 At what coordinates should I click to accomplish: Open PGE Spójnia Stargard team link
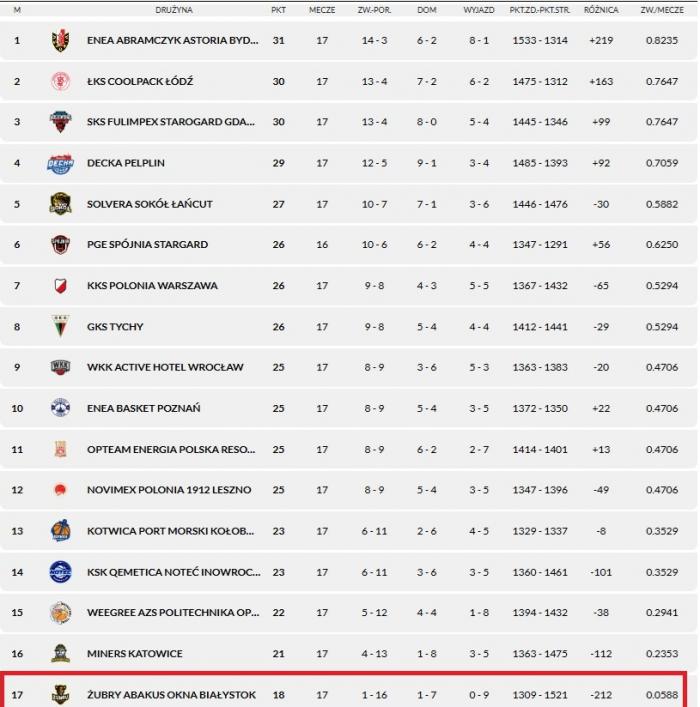coord(147,245)
